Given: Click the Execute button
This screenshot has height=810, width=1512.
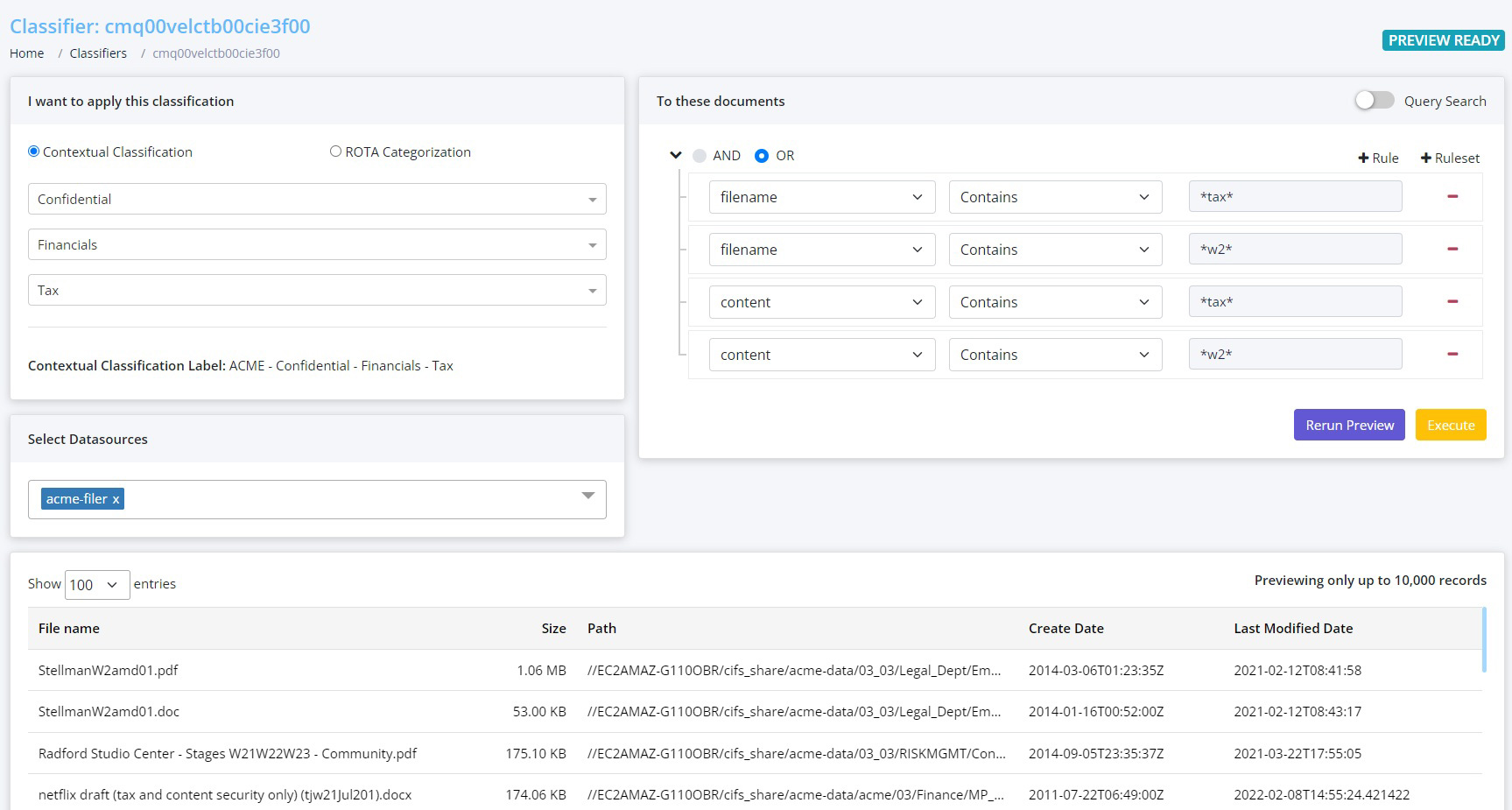Looking at the screenshot, I should (1451, 425).
